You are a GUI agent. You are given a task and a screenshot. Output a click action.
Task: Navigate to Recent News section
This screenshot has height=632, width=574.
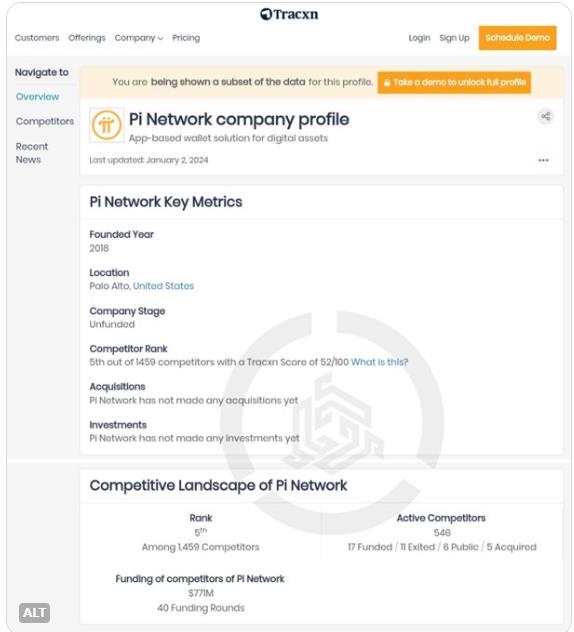tap(32, 153)
